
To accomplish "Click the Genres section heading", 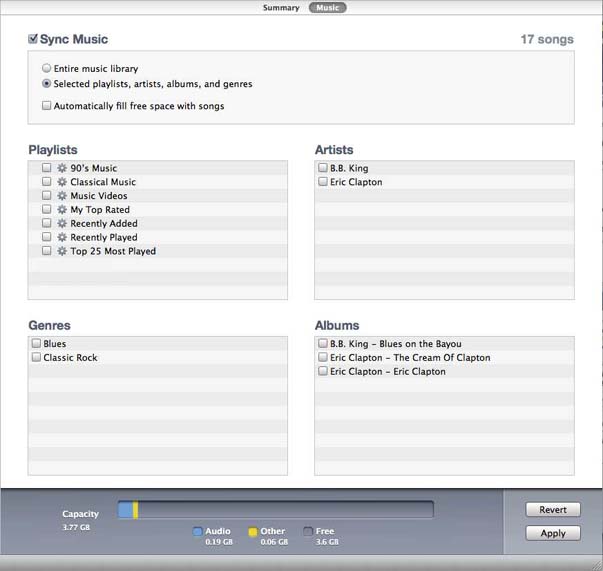I will pyautogui.click(x=50, y=325).
